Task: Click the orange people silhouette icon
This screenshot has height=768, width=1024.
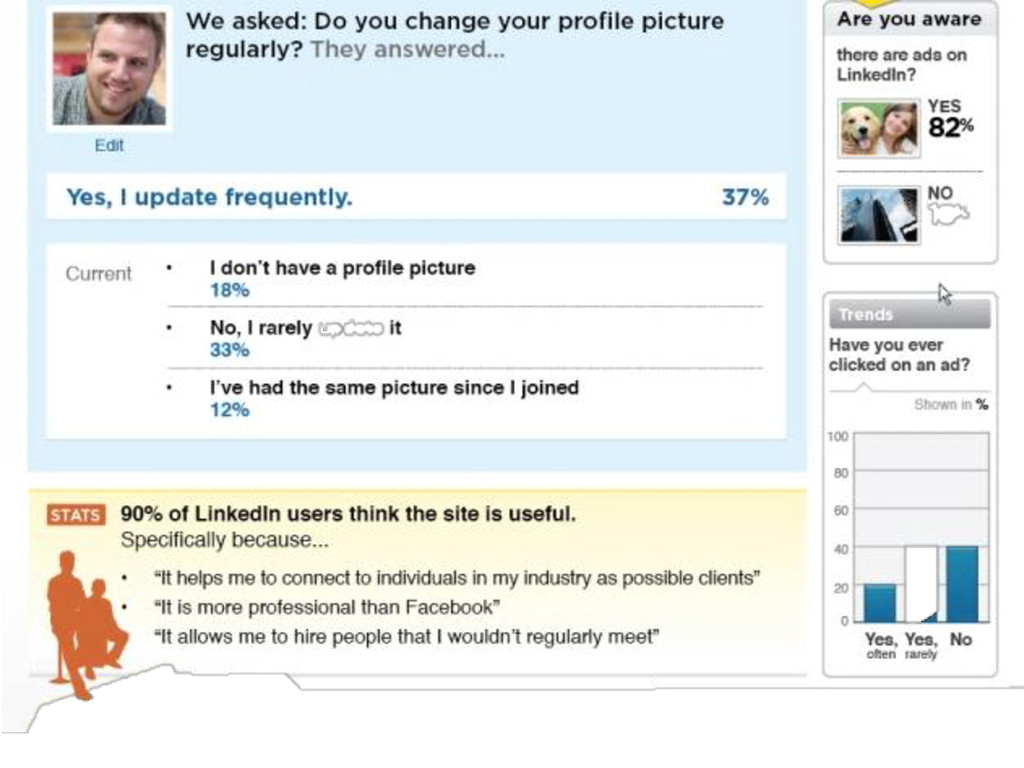Action: [x=85, y=622]
